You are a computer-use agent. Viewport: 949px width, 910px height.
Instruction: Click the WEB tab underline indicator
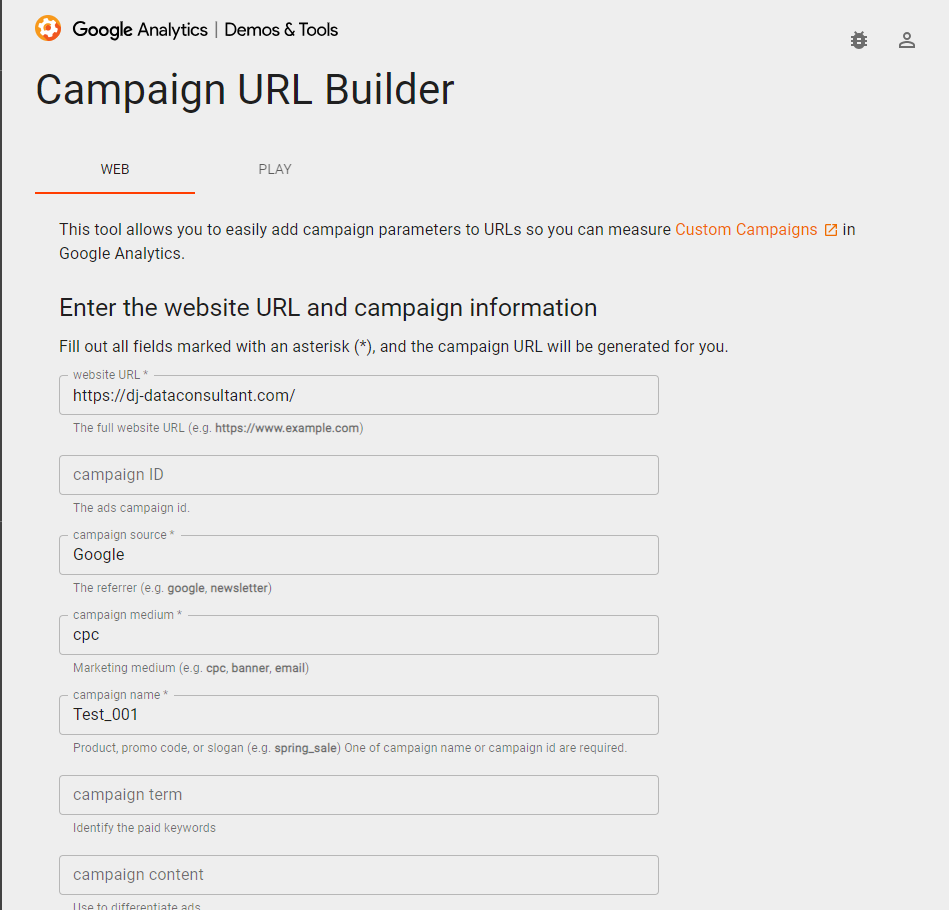tap(114, 190)
